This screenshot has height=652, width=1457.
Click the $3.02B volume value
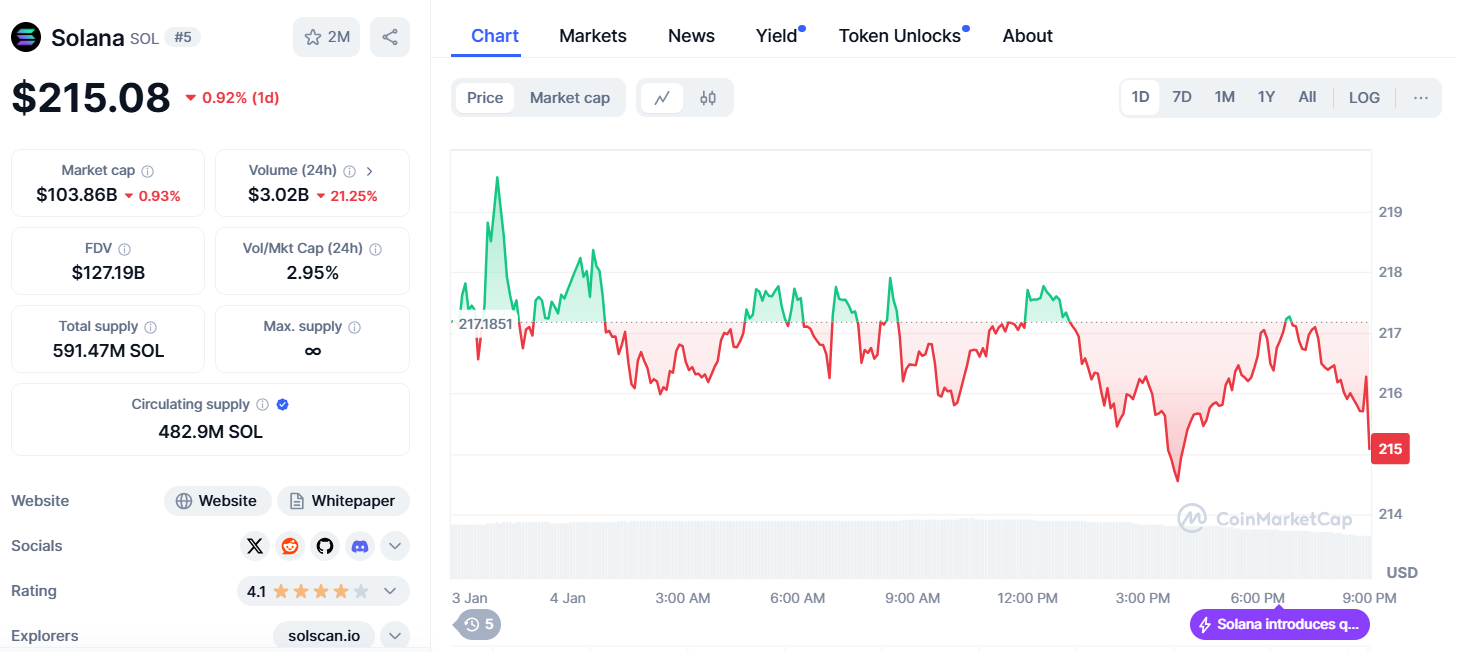pyautogui.click(x=278, y=195)
